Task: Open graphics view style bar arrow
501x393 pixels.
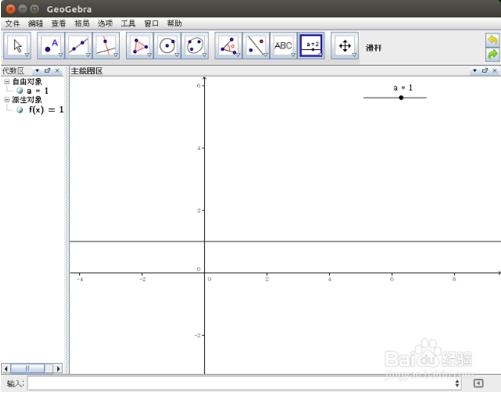Action: (475, 71)
